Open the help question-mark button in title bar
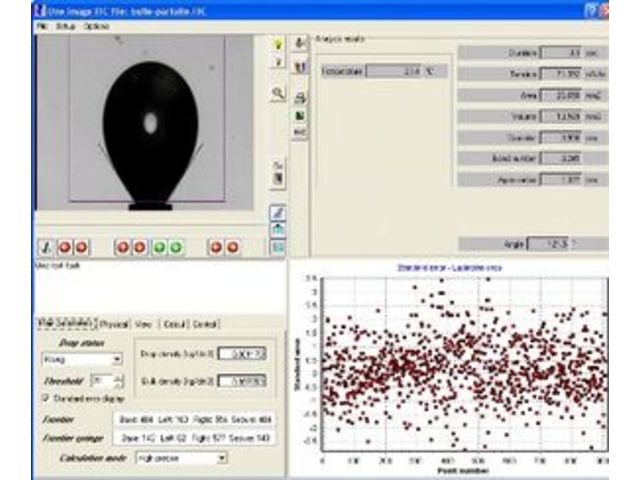This screenshot has height=480, width=640. point(591,11)
